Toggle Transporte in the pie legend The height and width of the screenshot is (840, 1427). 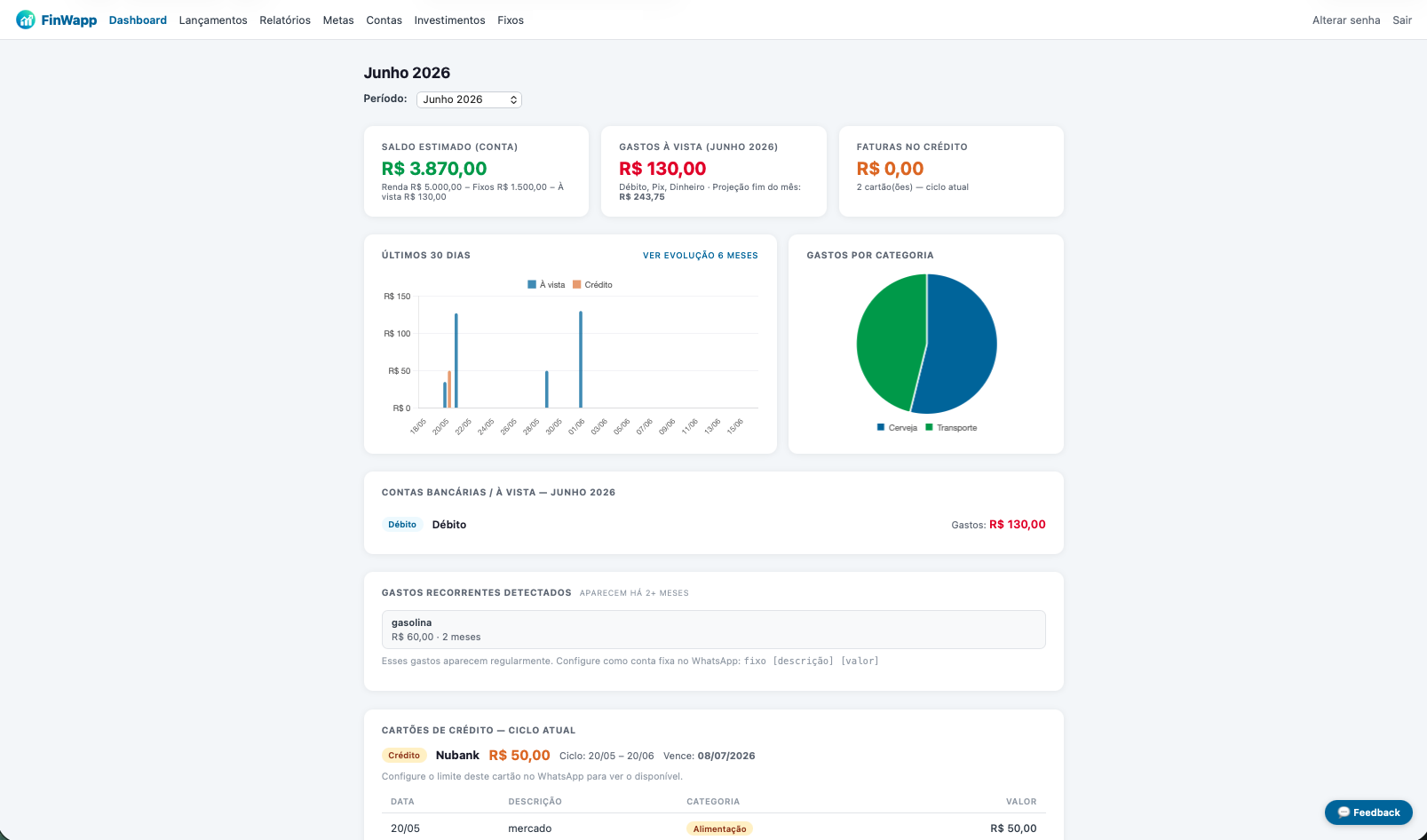click(x=951, y=428)
